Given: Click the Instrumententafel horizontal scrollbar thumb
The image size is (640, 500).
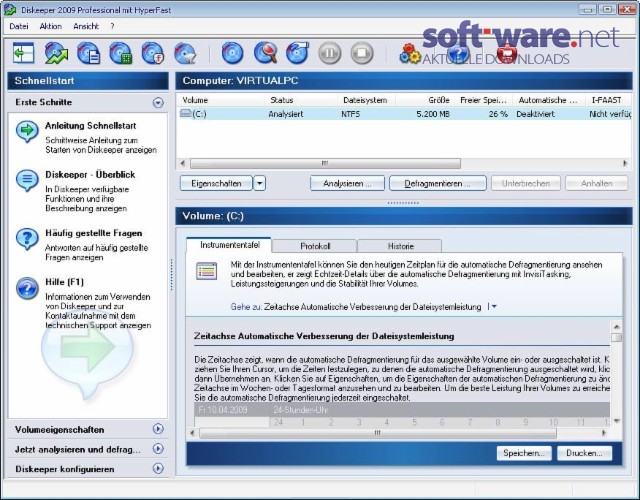Looking at the screenshot, I should point(378,433).
